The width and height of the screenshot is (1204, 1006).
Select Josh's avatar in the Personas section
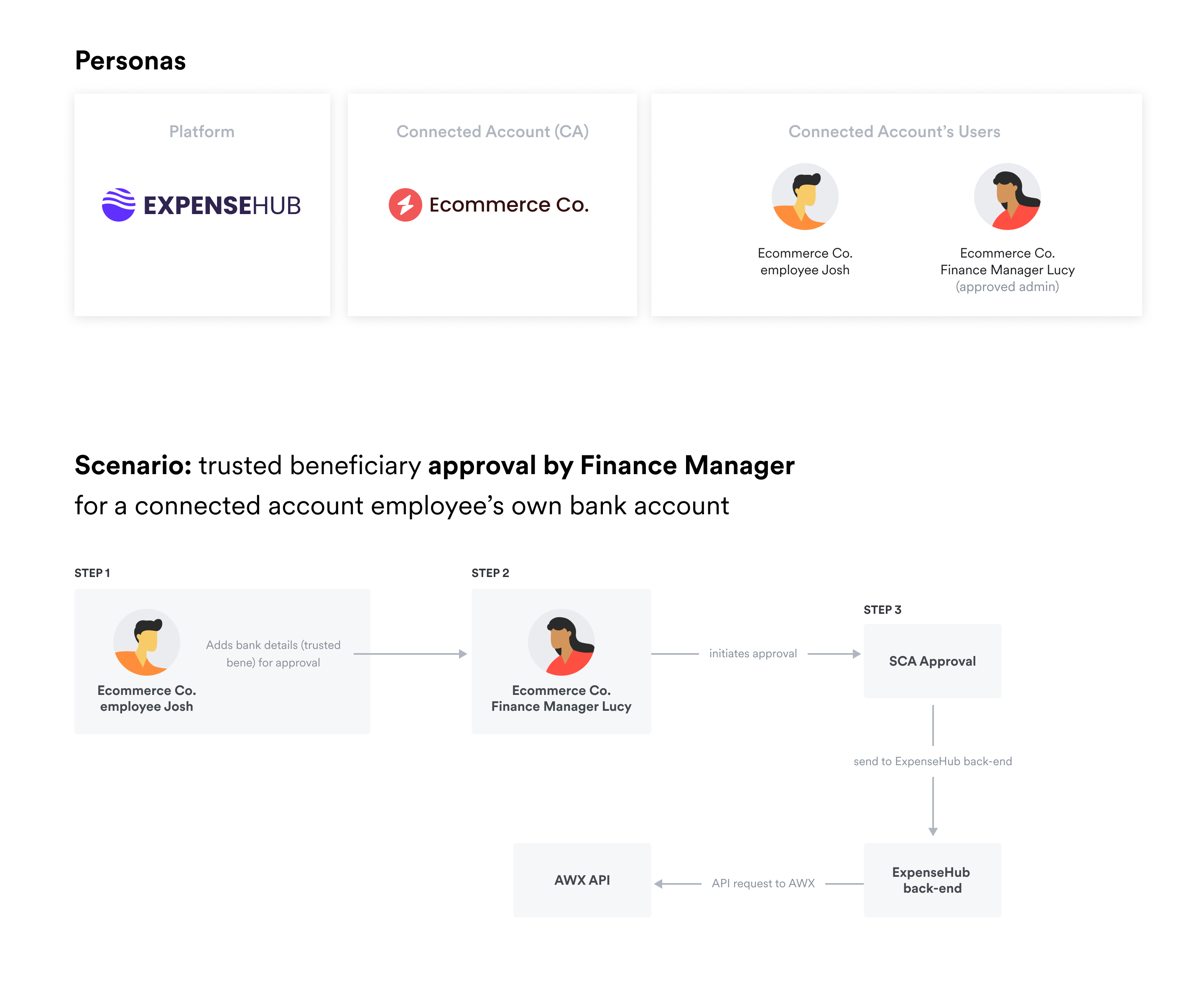click(x=804, y=197)
